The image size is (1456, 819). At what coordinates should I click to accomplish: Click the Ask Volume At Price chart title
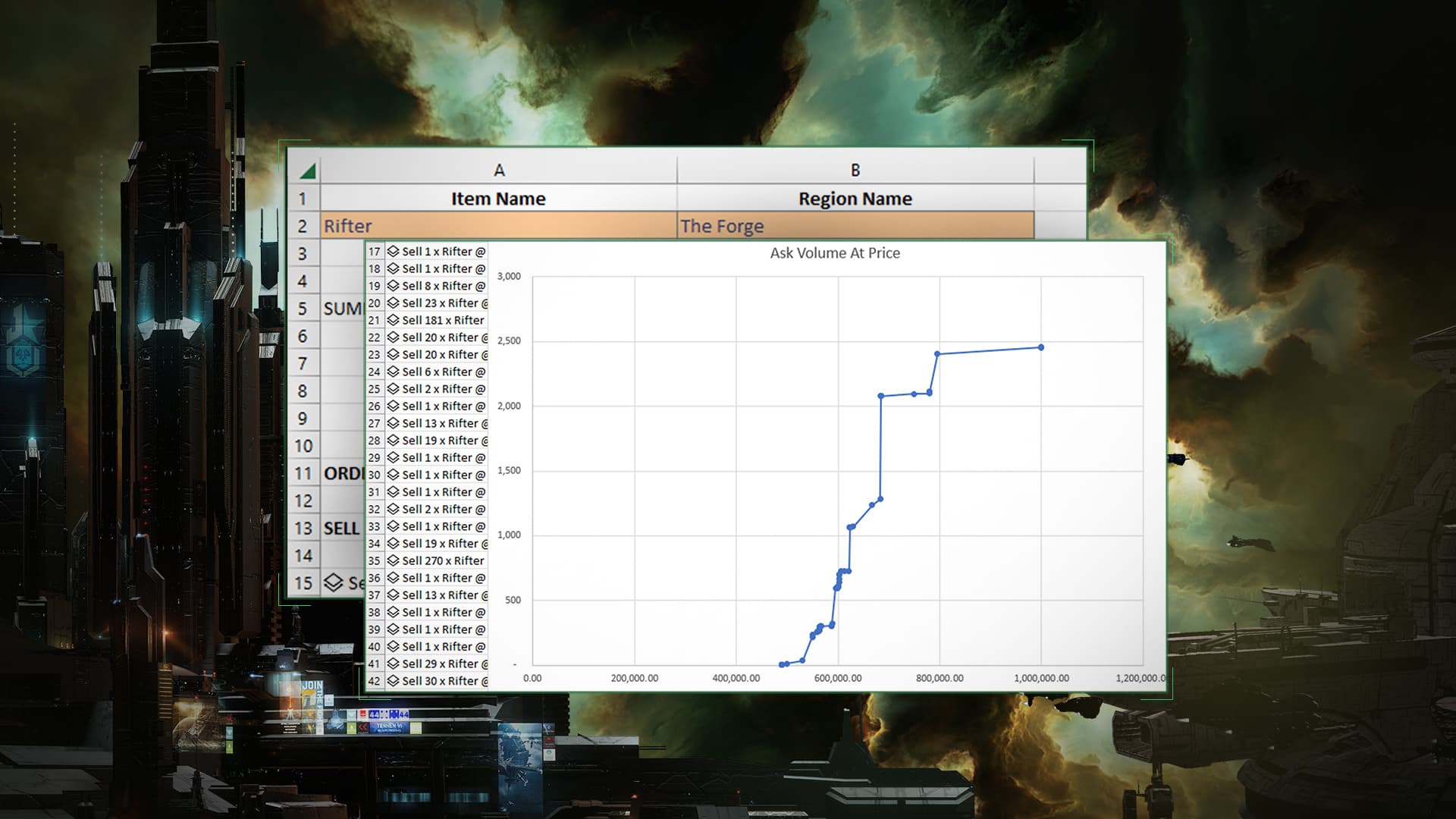click(x=835, y=253)
